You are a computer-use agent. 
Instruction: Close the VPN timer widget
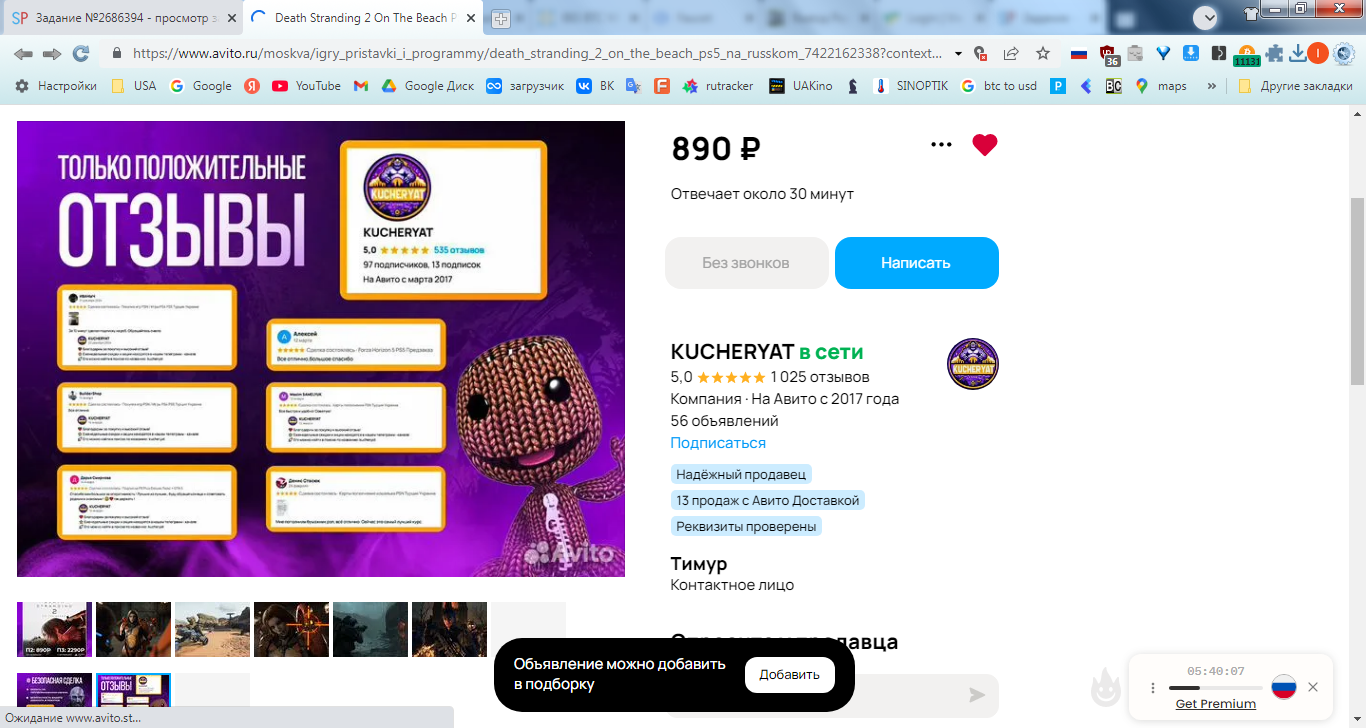[1313, 687]
